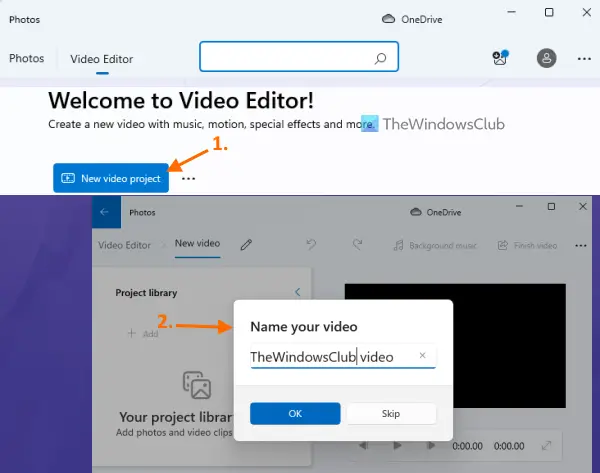
Task: Click the New video project button
Action: (x=111, y=178)
